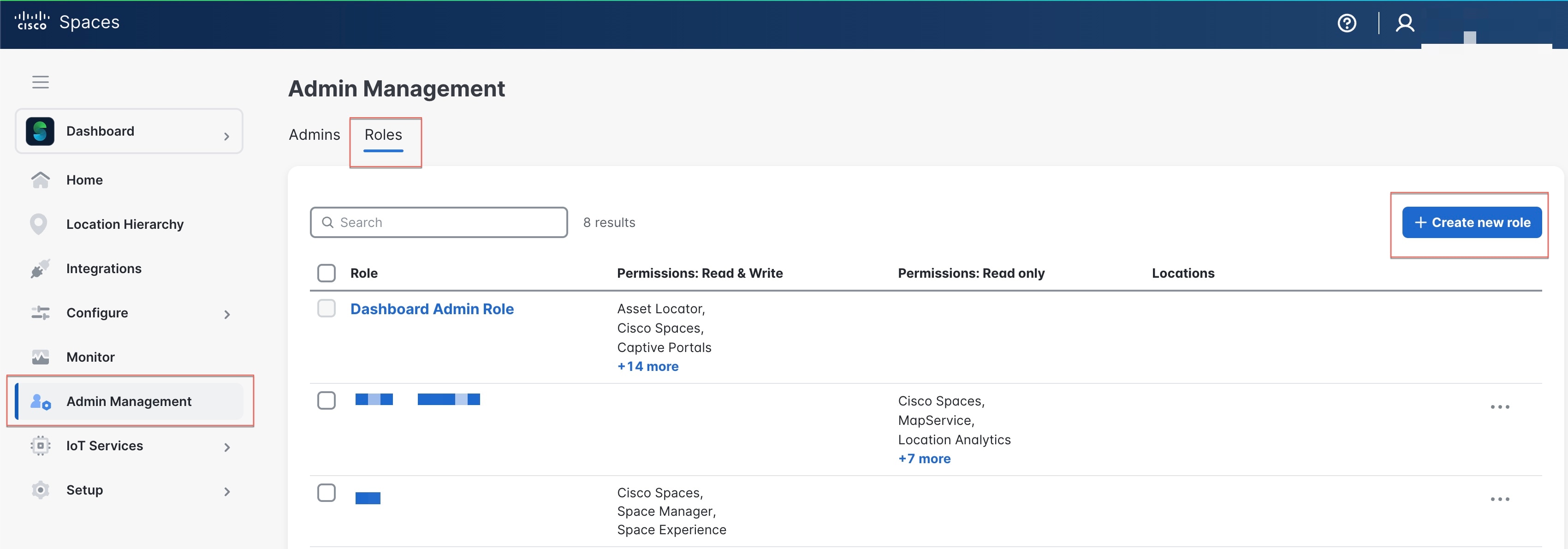Click the IoT Services chip icon
1568x549 pixels.
[40, 446]
